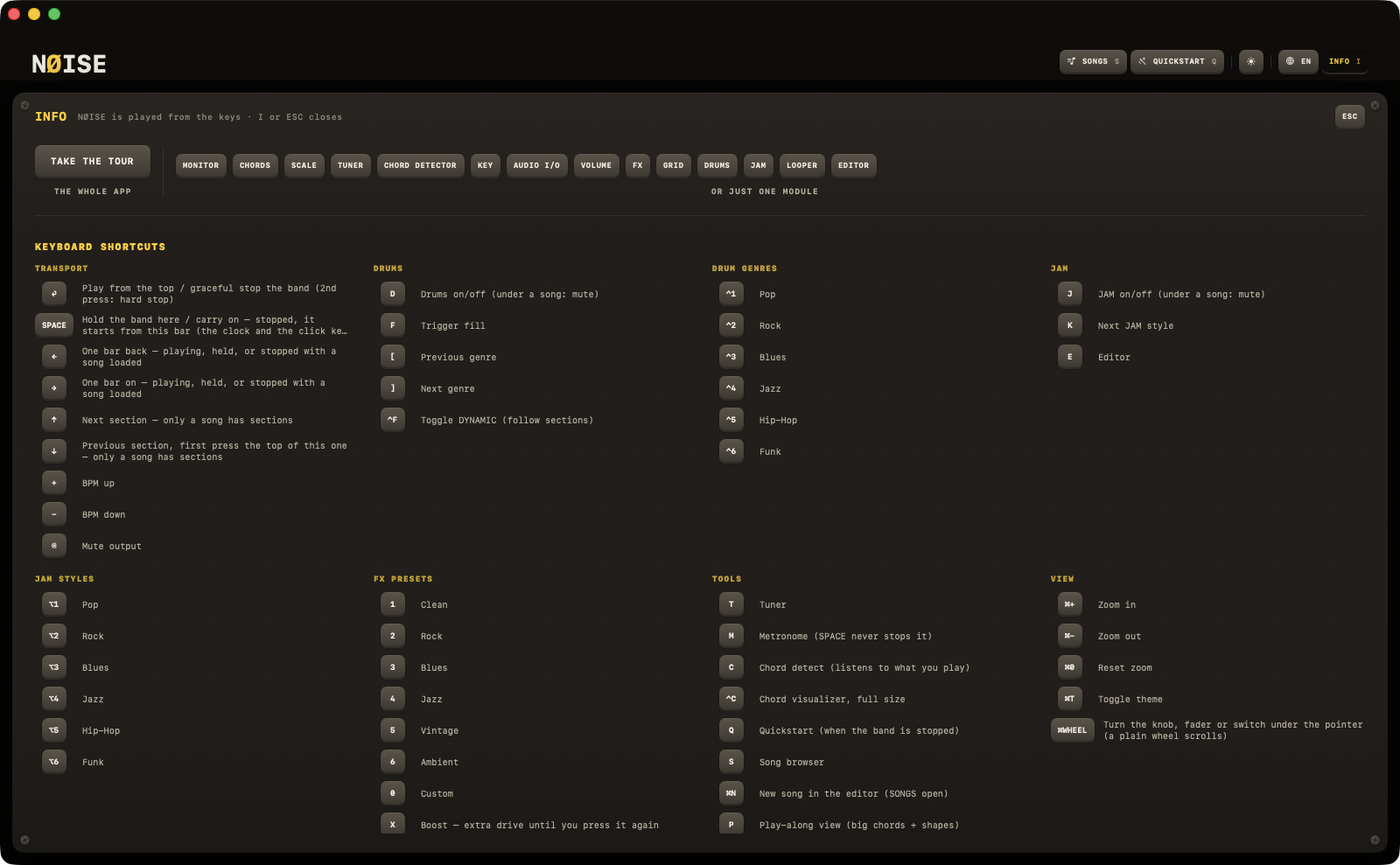Select the MONITOR module tour
1400x865 pixels.
point(201,165)
